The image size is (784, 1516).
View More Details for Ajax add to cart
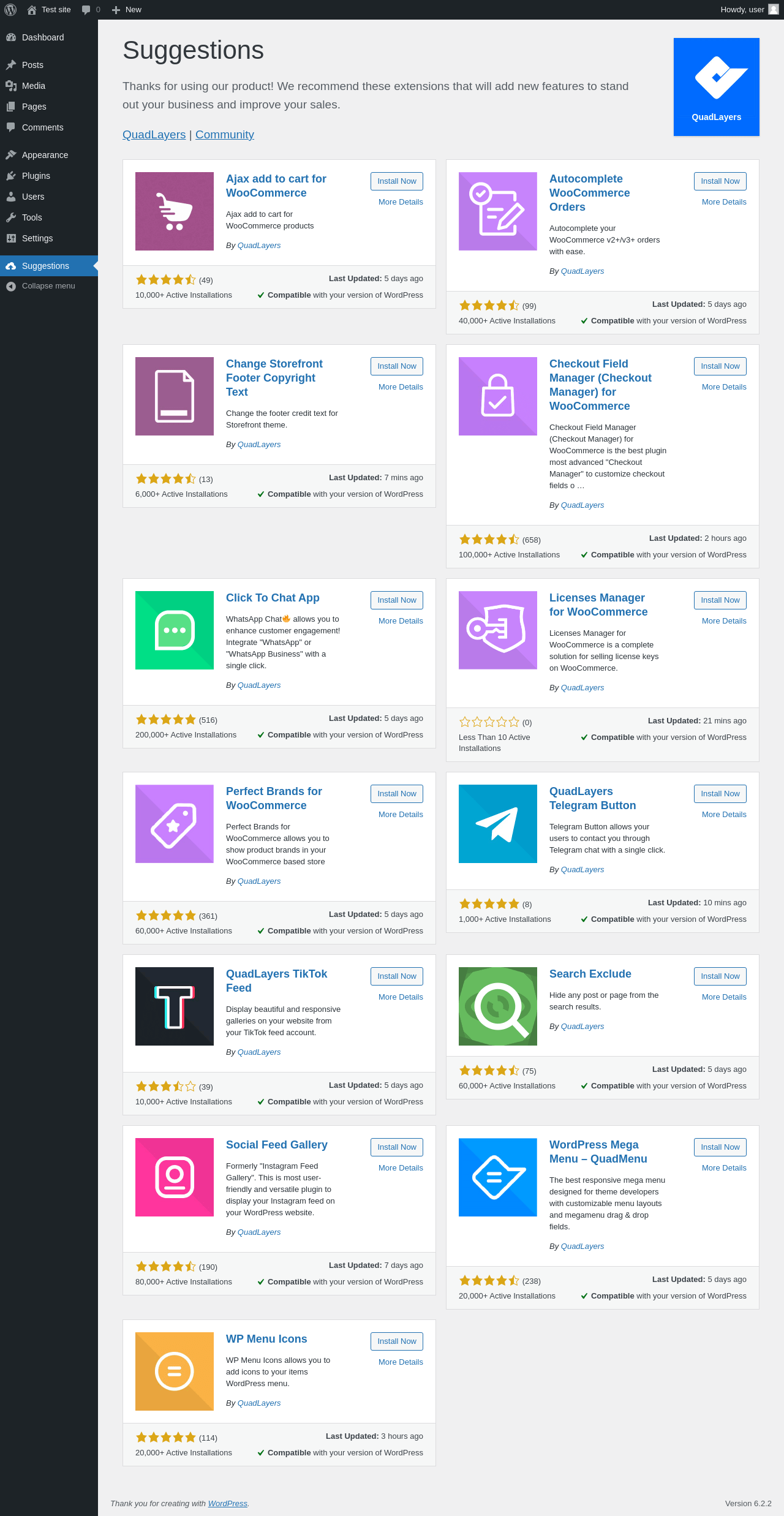[401, 202]
